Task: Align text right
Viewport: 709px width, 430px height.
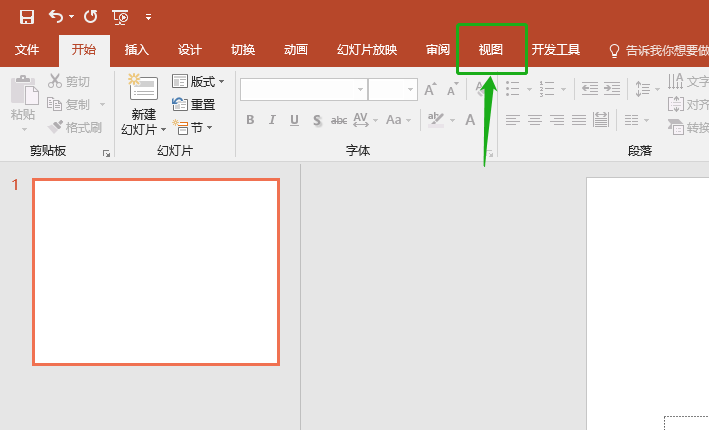Action: pos(557,120)
